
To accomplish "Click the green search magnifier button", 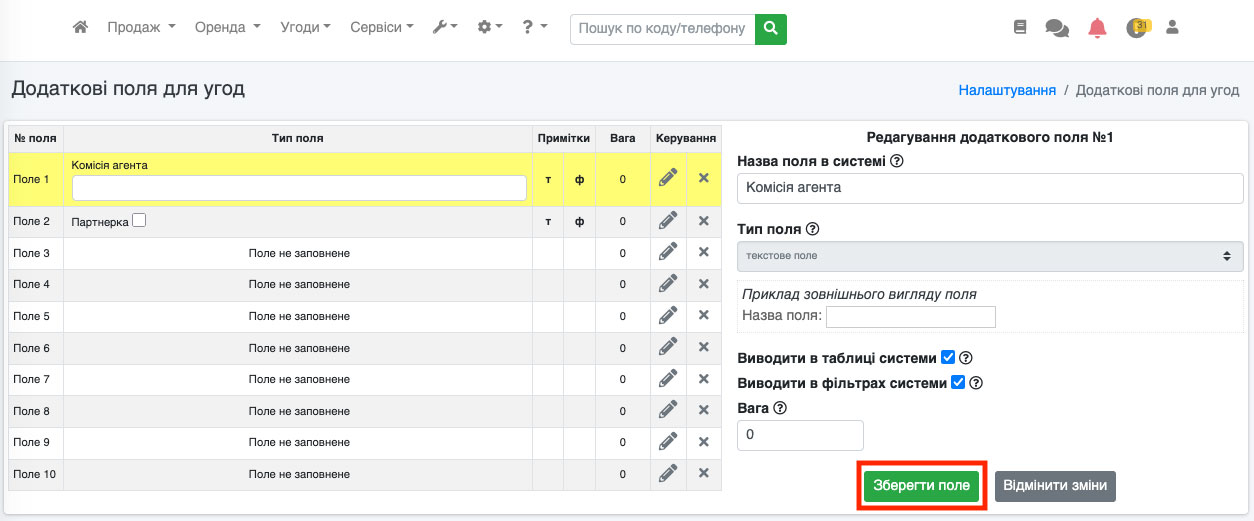I will pos(770,29).
